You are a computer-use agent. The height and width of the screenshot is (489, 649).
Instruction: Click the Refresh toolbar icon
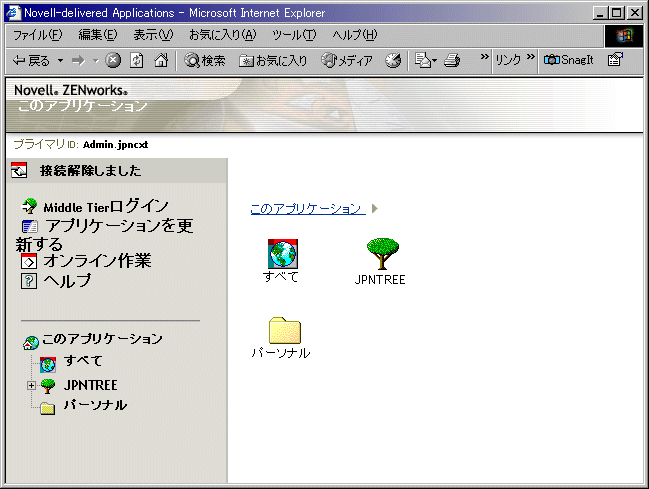pyautogui.click(x=136, y=60)
